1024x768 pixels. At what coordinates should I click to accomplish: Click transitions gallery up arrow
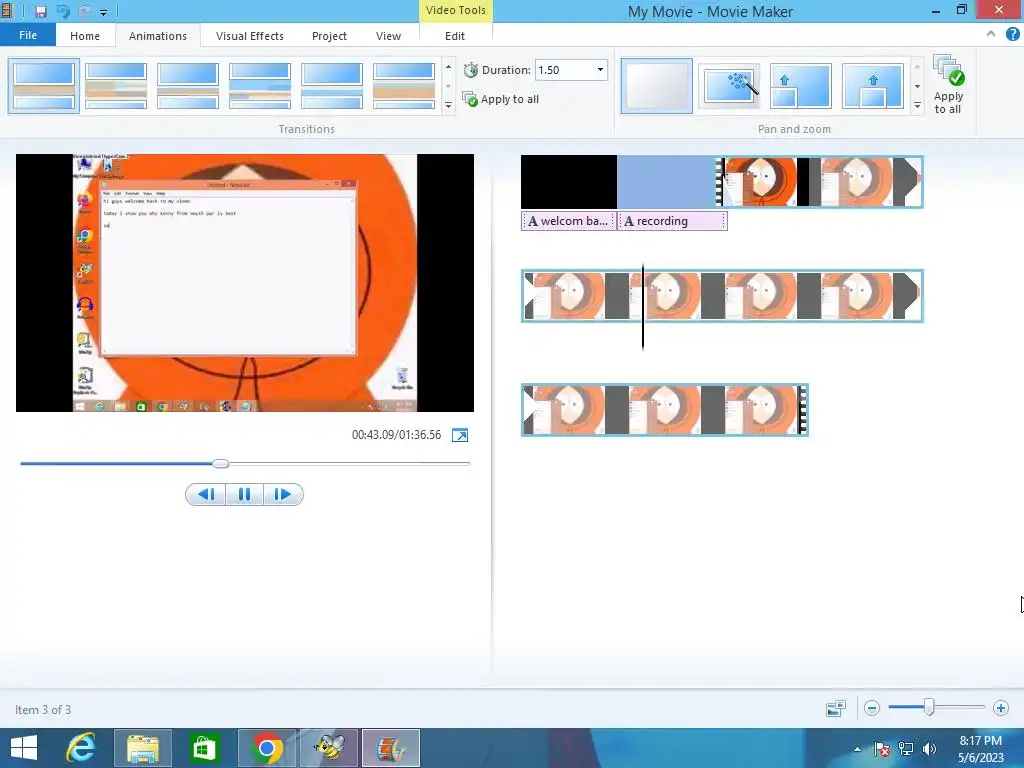448,67
